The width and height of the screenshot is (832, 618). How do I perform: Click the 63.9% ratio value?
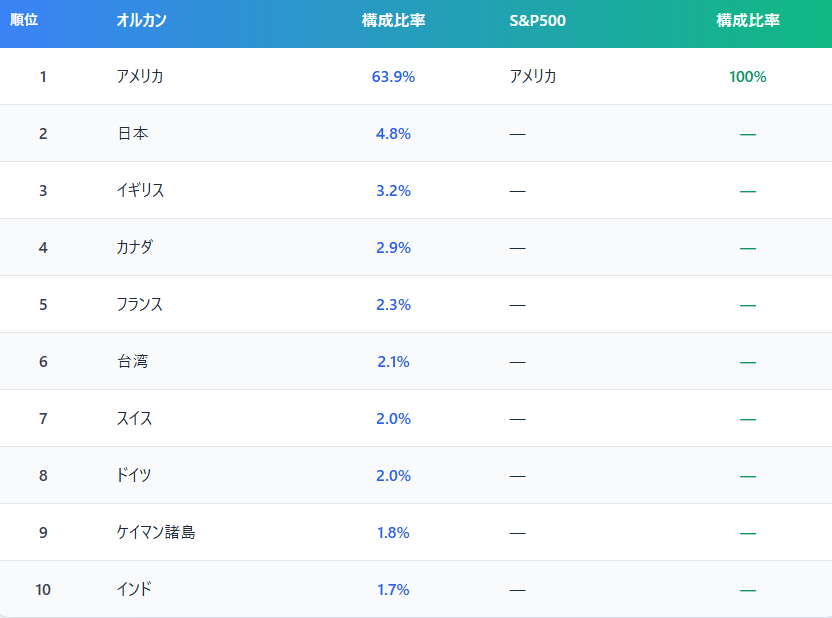(393, 76)
